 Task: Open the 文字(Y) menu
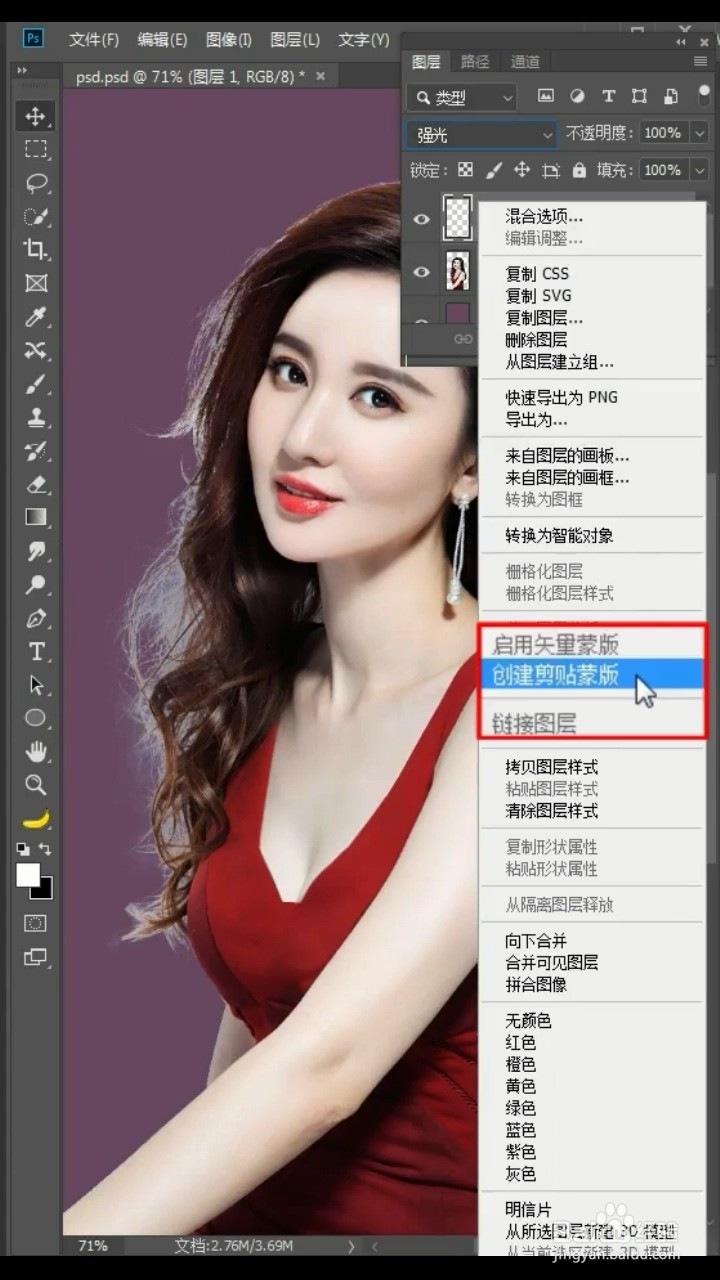coord(364,39)
